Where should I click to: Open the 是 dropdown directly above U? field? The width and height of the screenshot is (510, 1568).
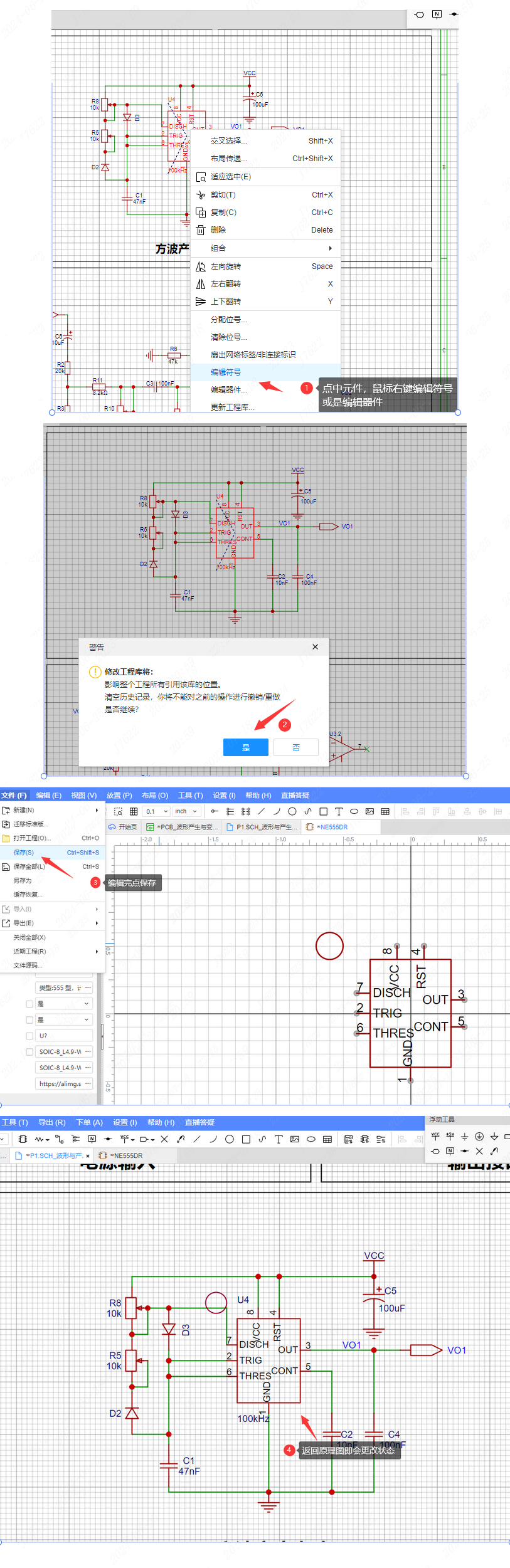coord(64,1020)
